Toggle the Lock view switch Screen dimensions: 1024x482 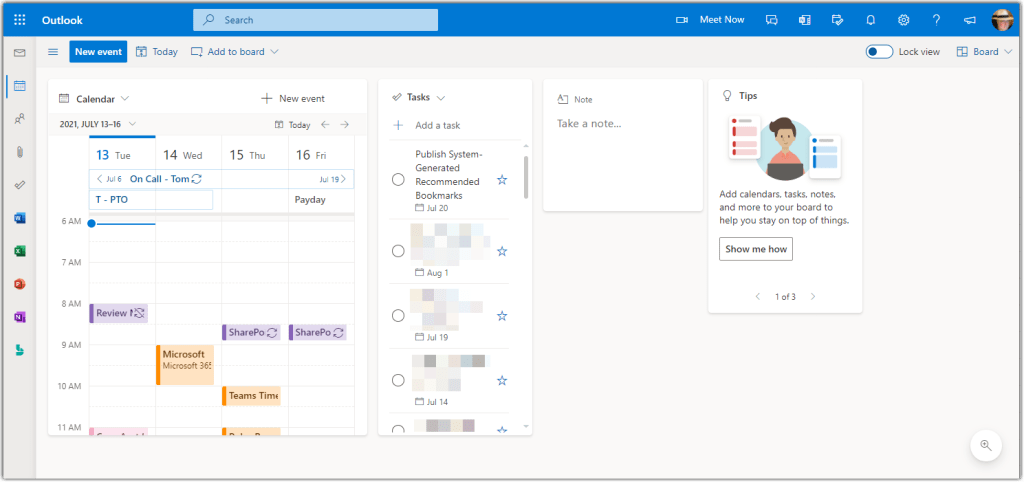(879, 52)
